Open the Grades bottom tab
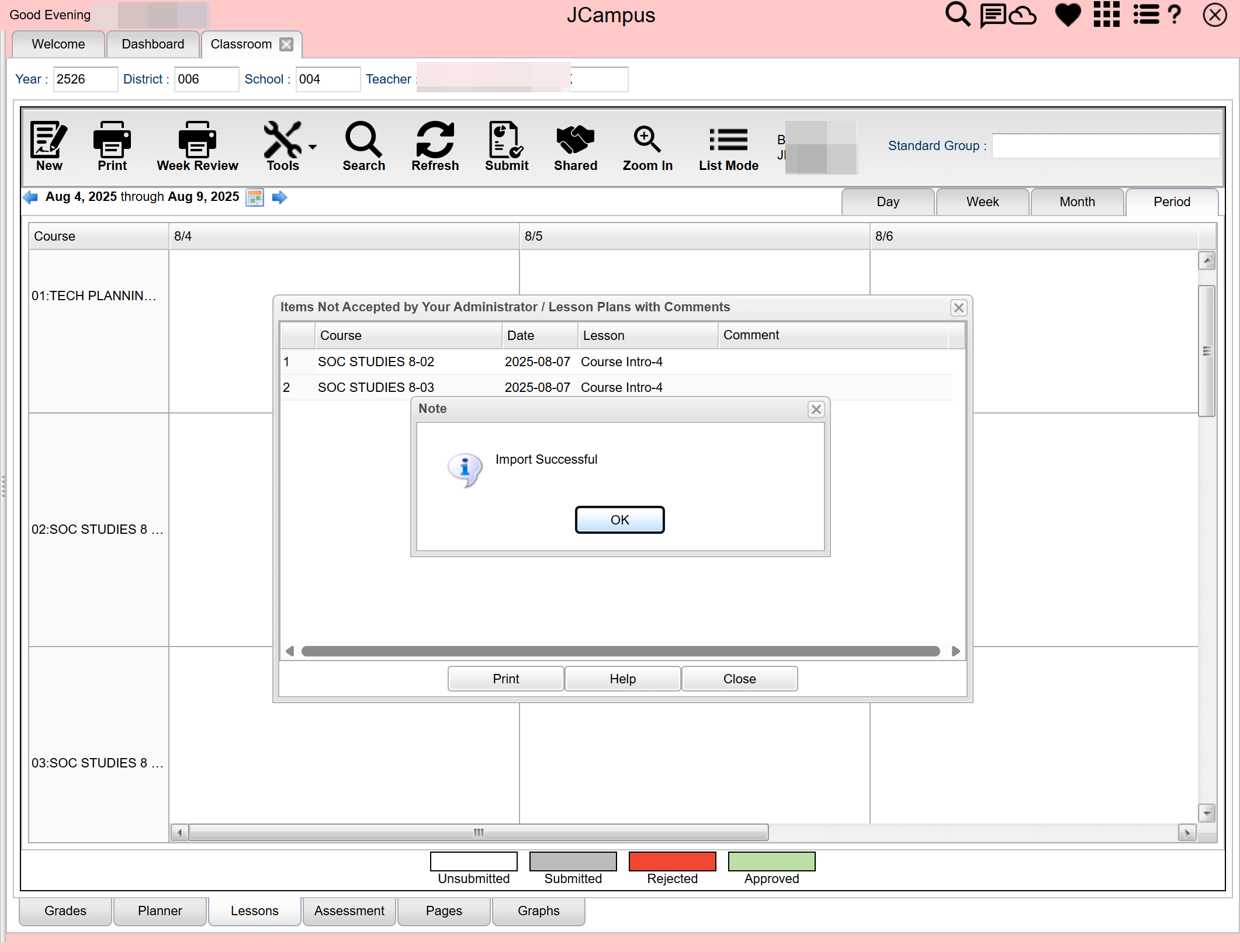This screenshot has height=952, width=1240. (x=65, y=911)
